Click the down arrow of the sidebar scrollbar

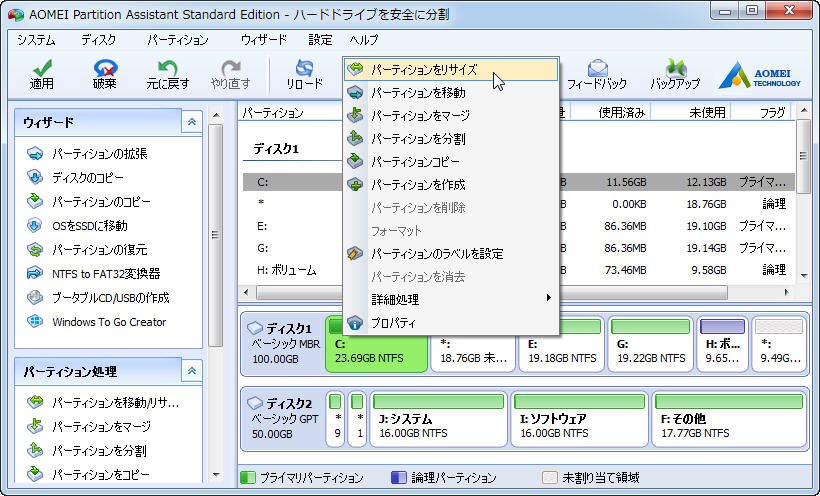point(215,475)
